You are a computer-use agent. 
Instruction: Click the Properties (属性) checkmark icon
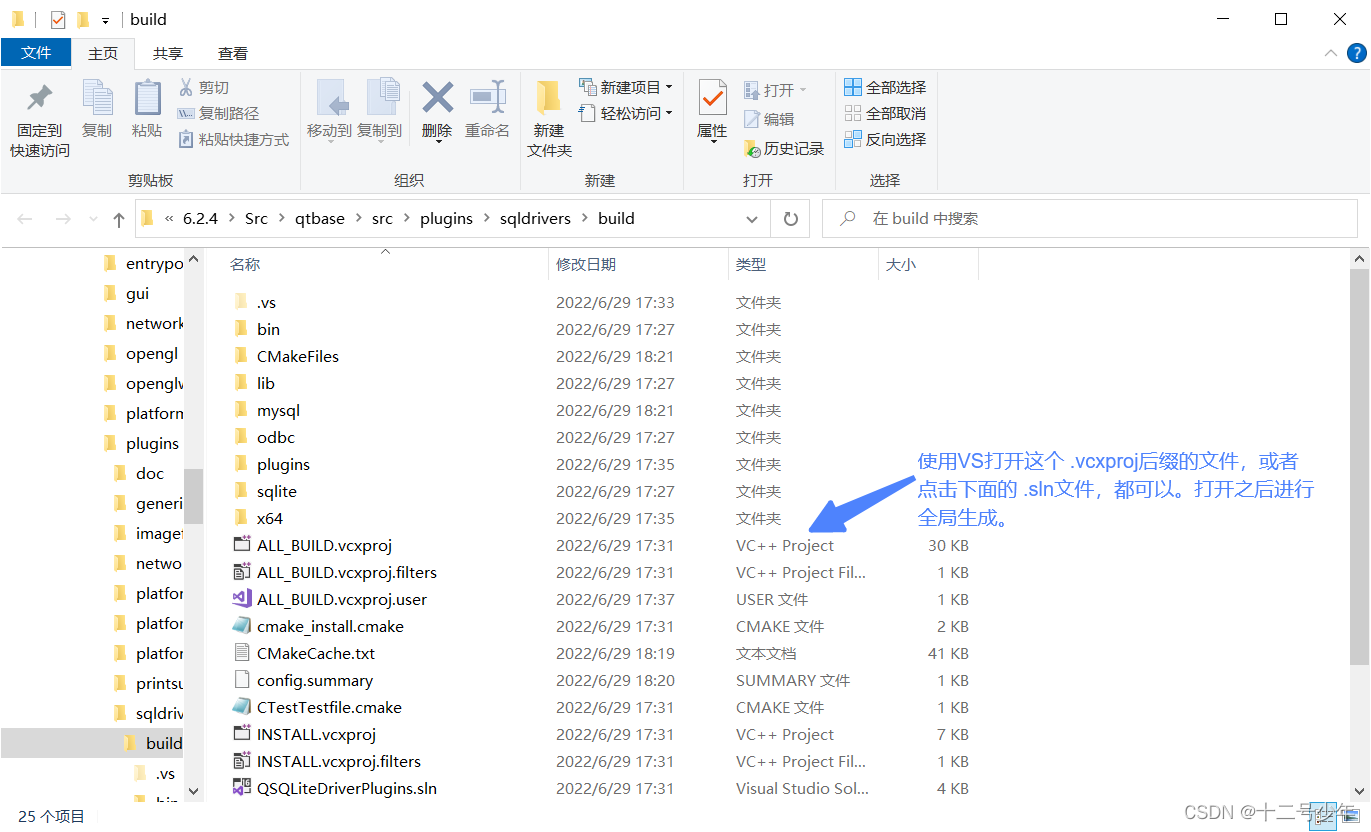pyautogui.click(x=712, y=98)
